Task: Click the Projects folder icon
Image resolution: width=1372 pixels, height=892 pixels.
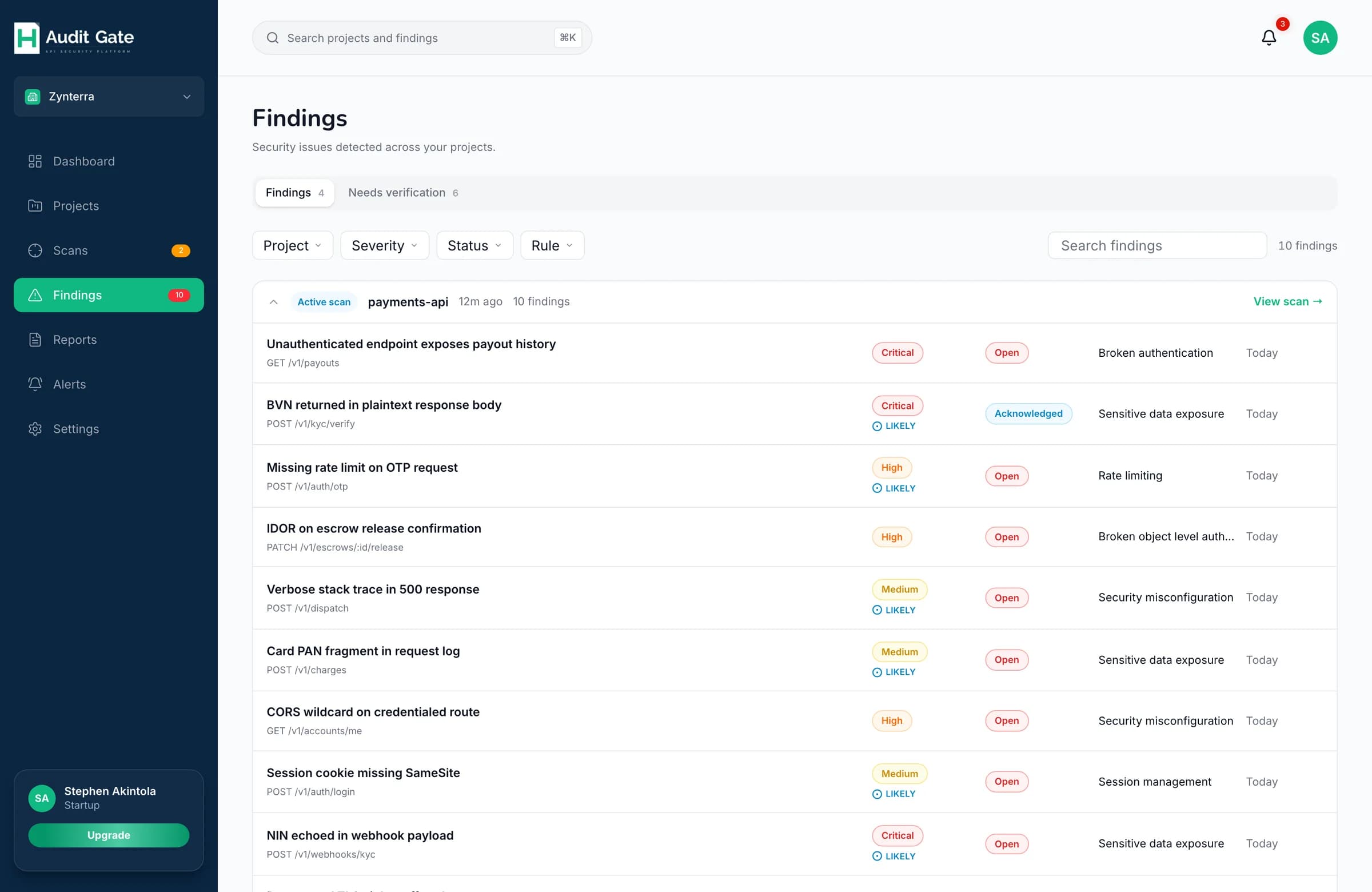Action: [35, 206]
